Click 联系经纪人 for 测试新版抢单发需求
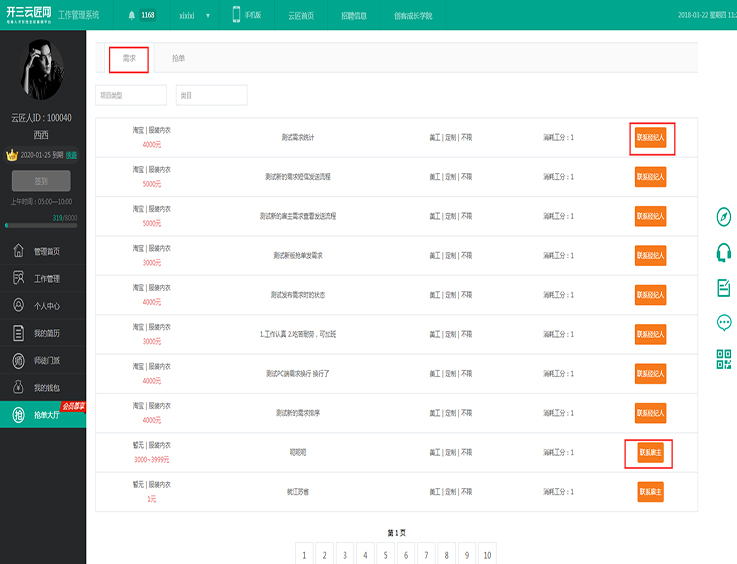 [x=651, y=256]
